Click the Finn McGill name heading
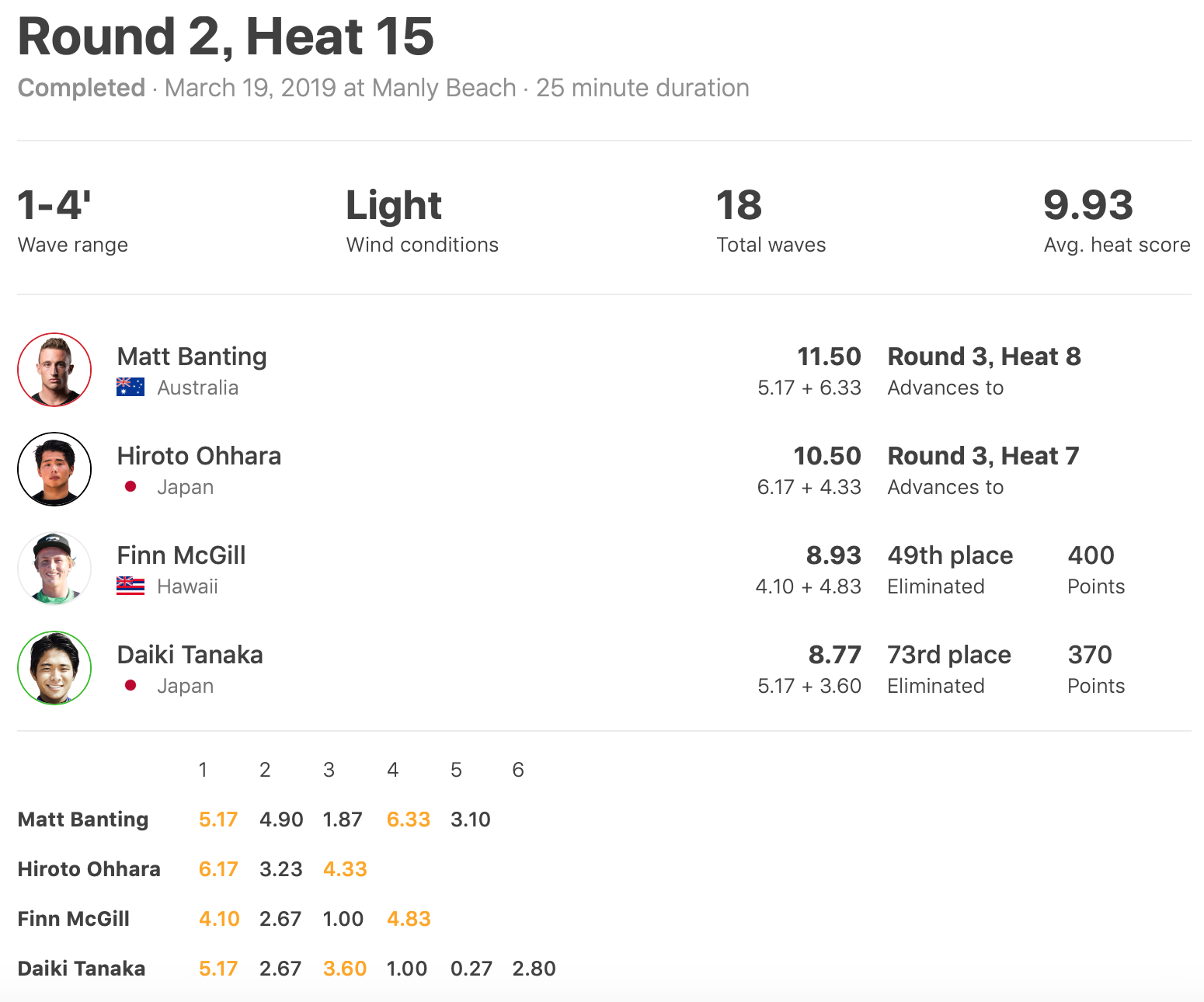Image resolution: width=1204 pixels, height=1002 pixels. [181, 555]
